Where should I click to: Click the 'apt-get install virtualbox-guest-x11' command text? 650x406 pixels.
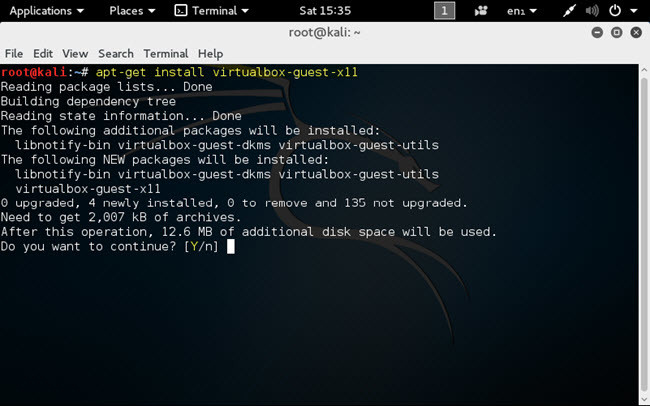227,72
